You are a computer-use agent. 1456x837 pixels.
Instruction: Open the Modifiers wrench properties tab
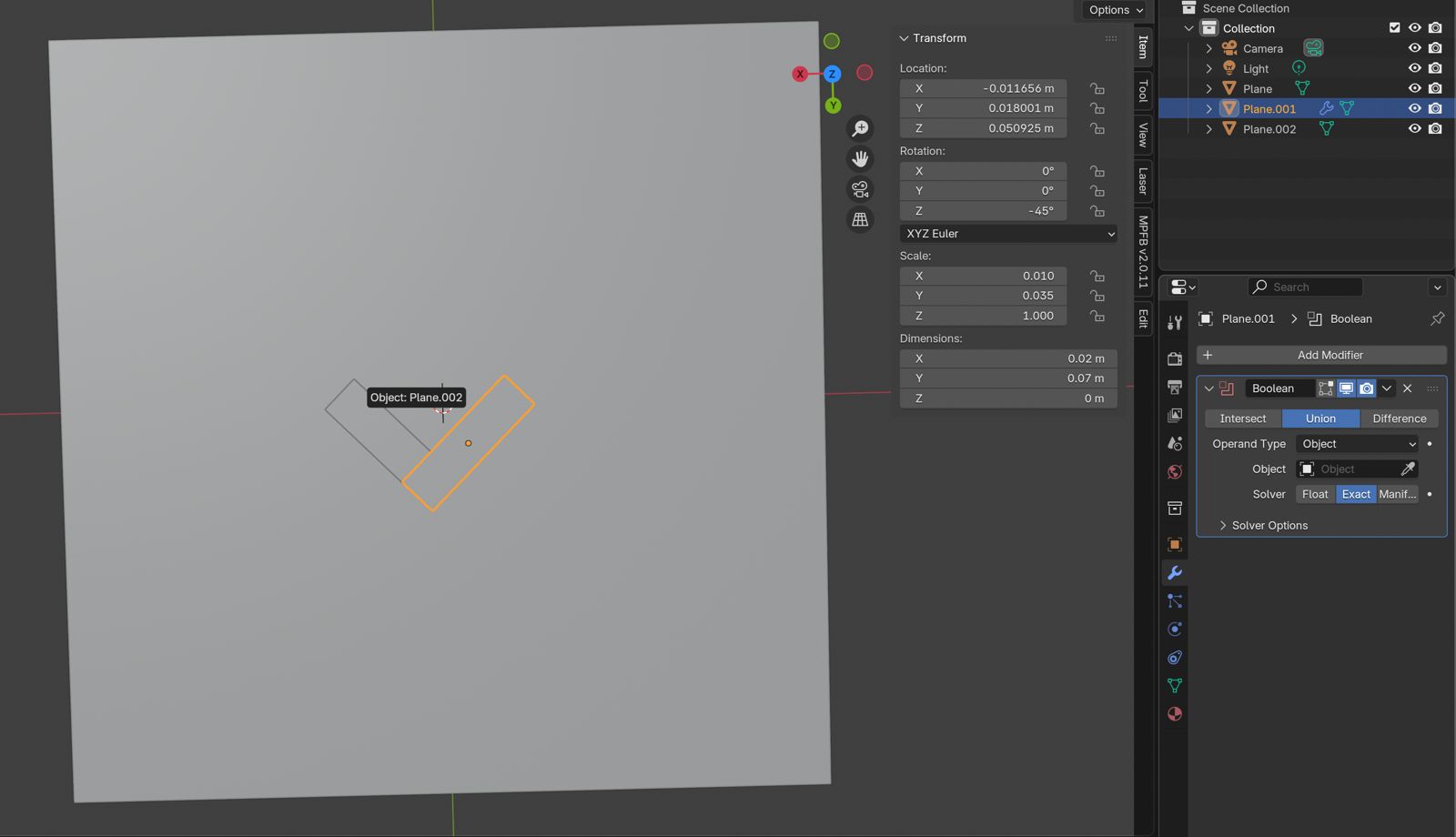click(x=1175, y=573)
